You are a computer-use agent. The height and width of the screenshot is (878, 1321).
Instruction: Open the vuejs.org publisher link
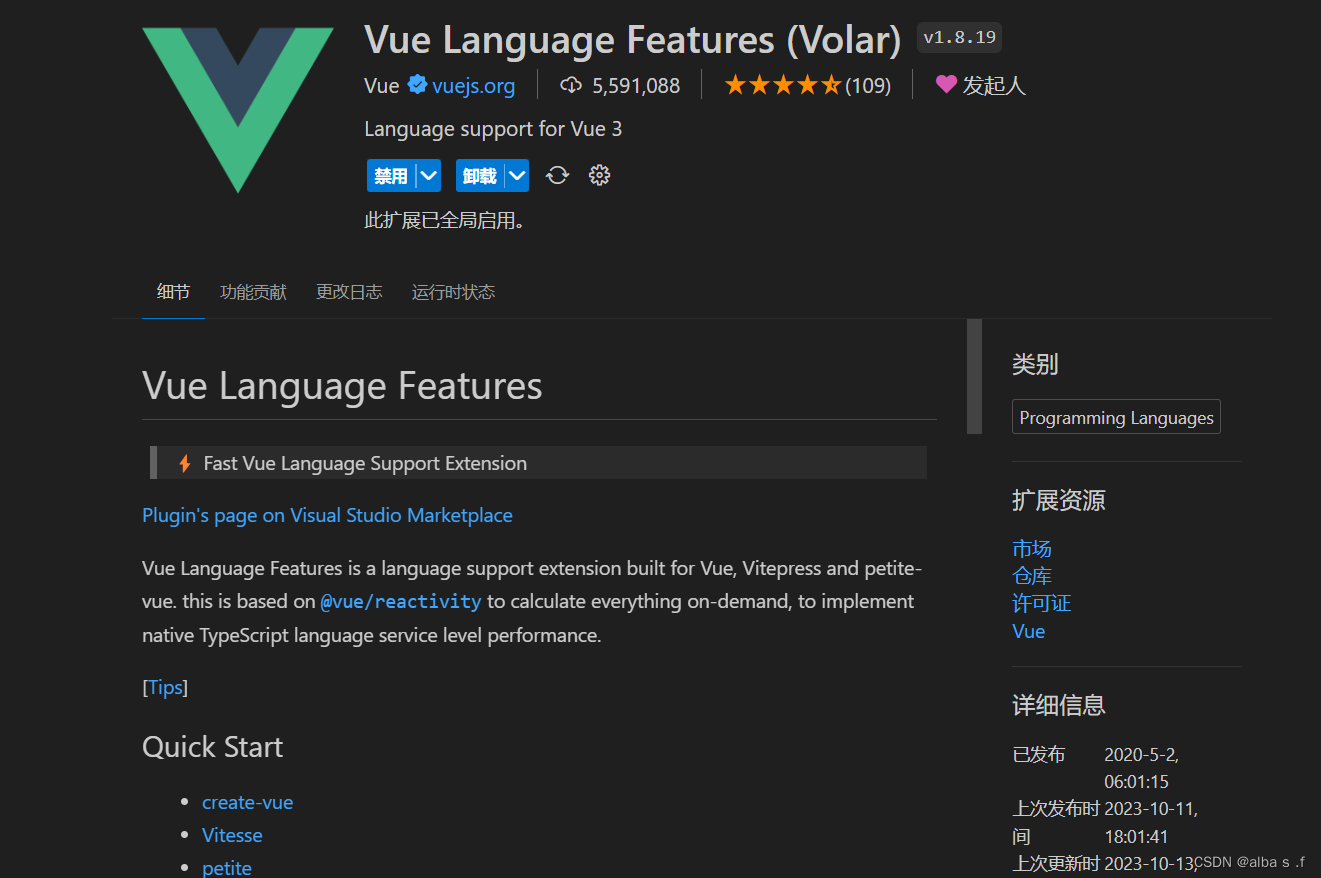(473, 85)
